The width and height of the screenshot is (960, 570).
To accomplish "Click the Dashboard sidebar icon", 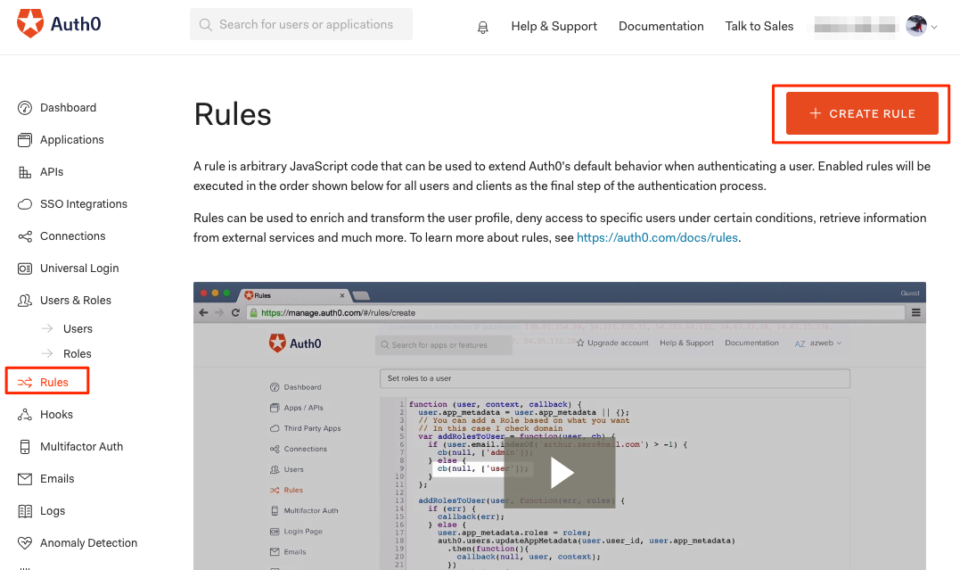I will (x=24, y=108).
